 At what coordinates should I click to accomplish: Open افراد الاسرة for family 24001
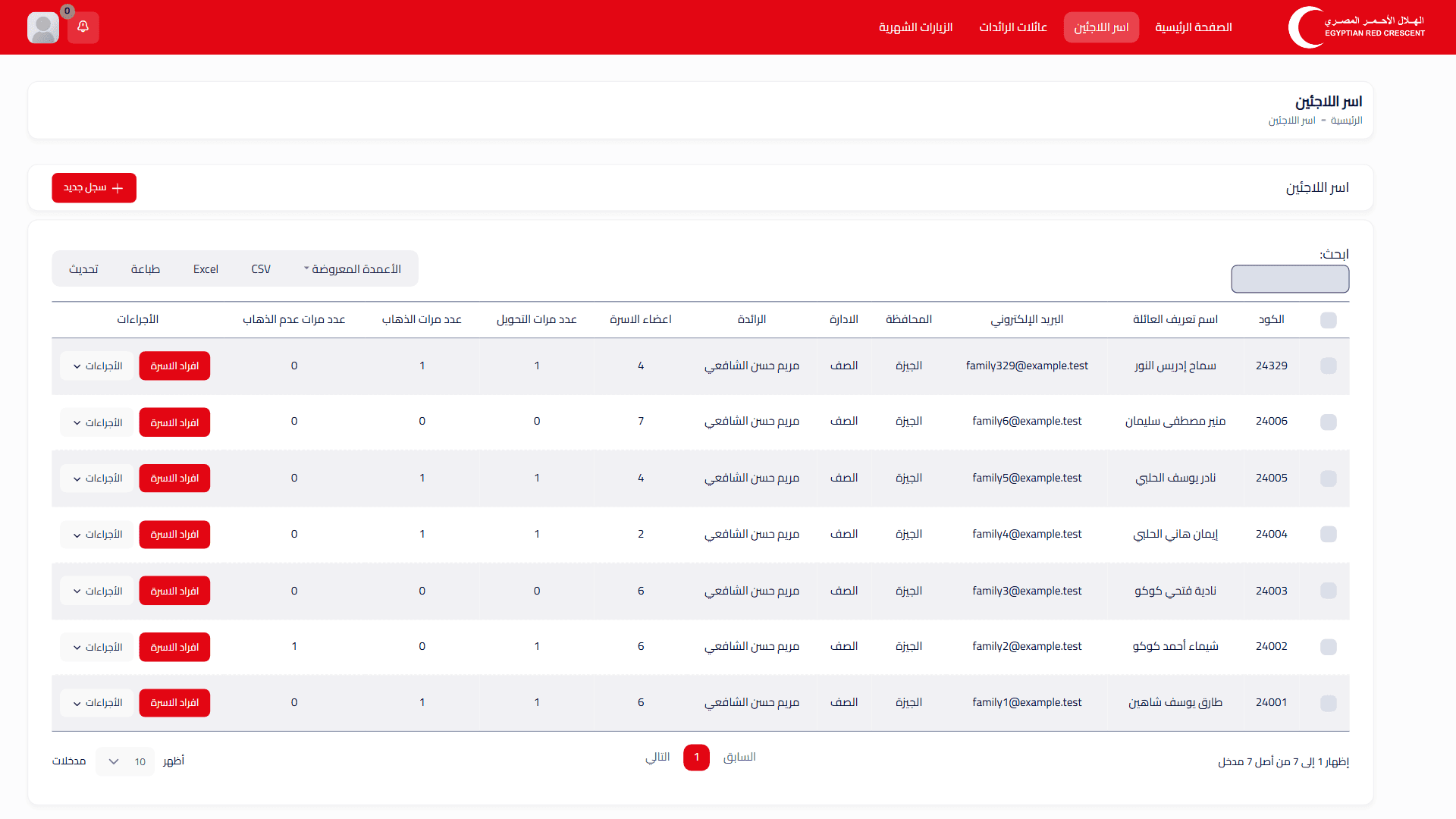tap(174, 703)
